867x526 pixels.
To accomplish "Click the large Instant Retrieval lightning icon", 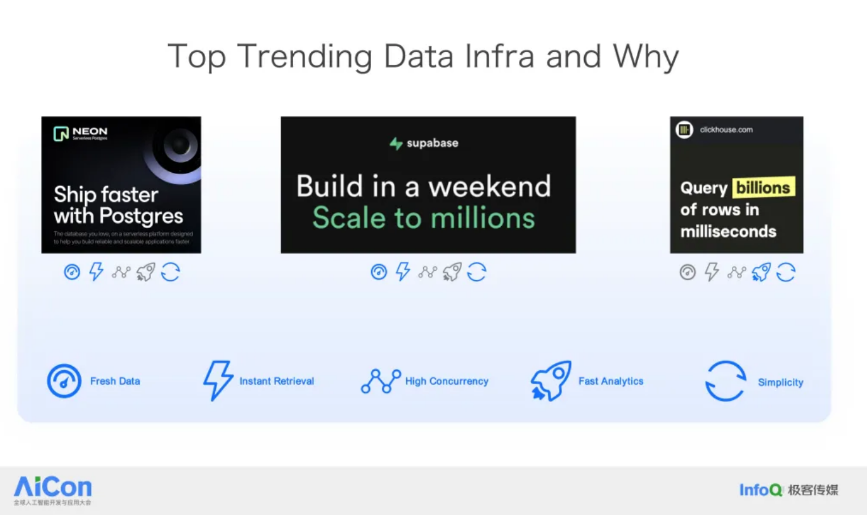I will (217, 381).
